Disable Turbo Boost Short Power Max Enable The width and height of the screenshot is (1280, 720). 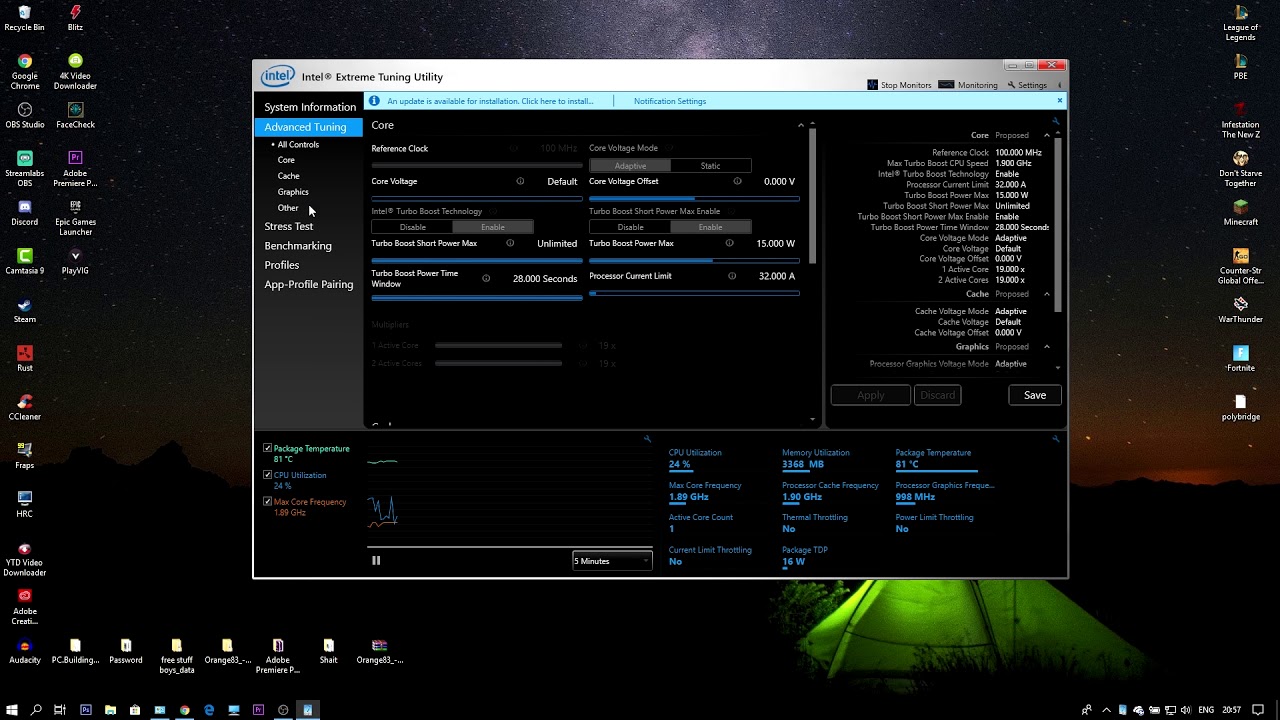tap(630, 227)
